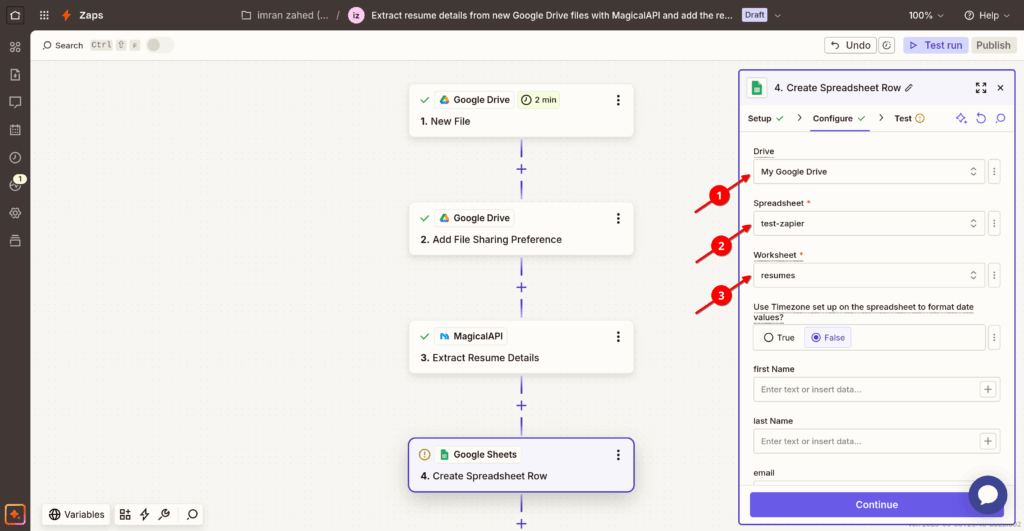Open the Zapier home icon
This screenshot has height=531, width=1024.
click(15, 15)
